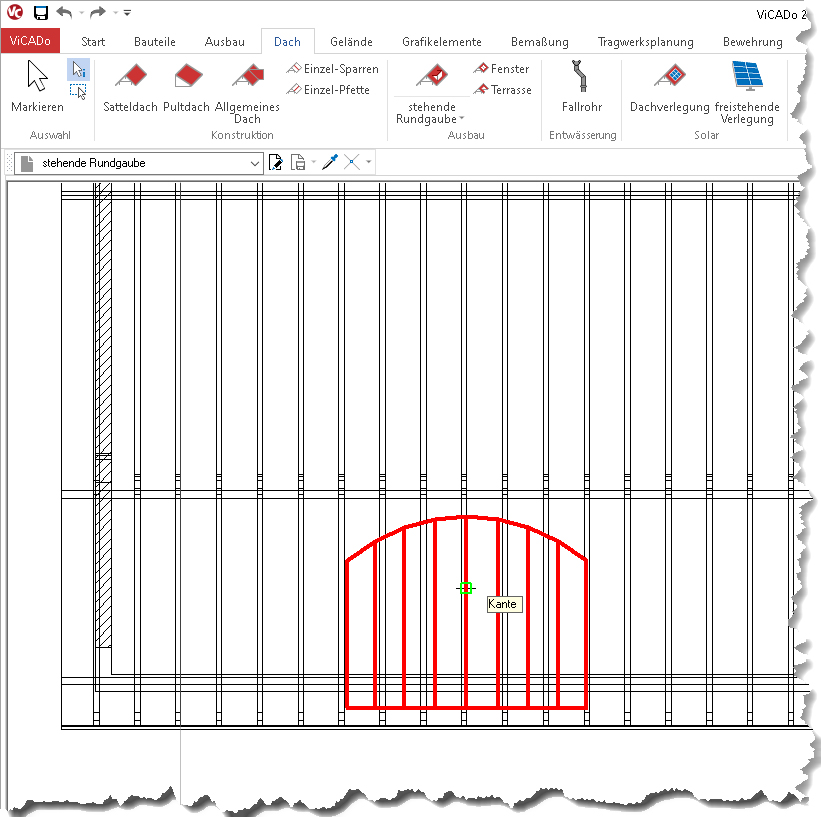Click the crossing lines snap icon

(x=352, y=162)
